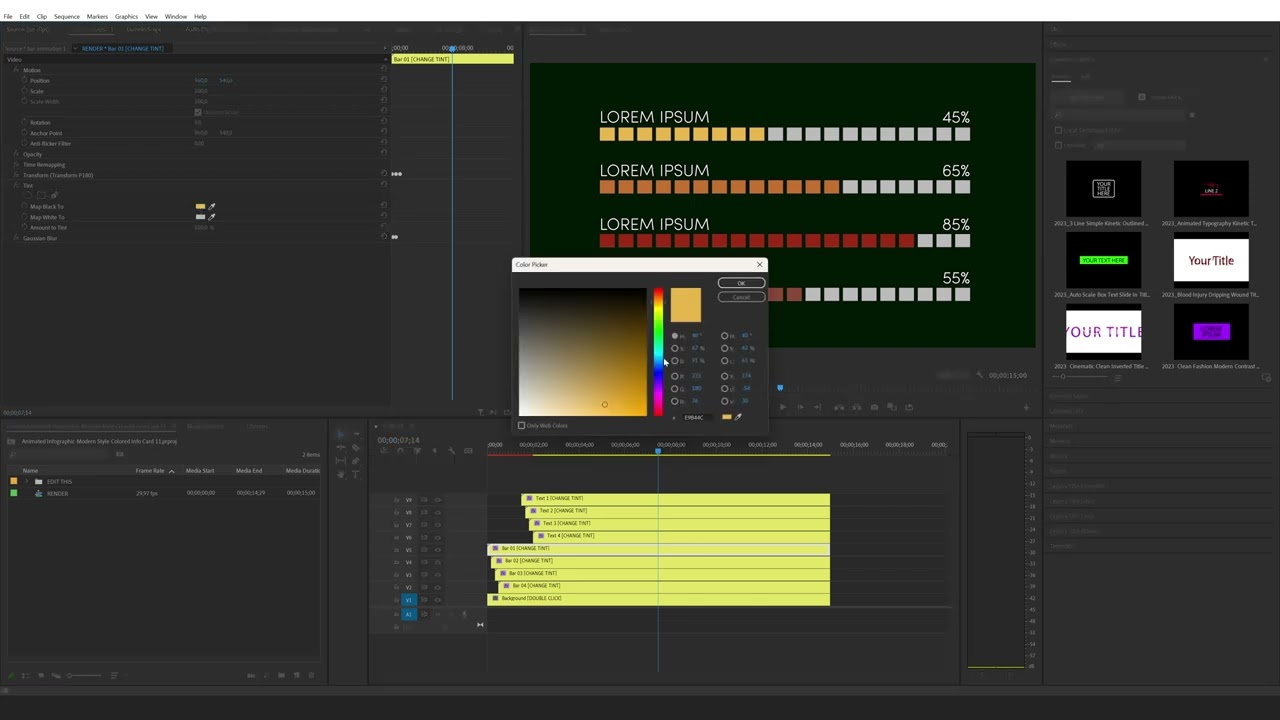
Task: Create a pen mask under Tint
Action: point(54,195)
